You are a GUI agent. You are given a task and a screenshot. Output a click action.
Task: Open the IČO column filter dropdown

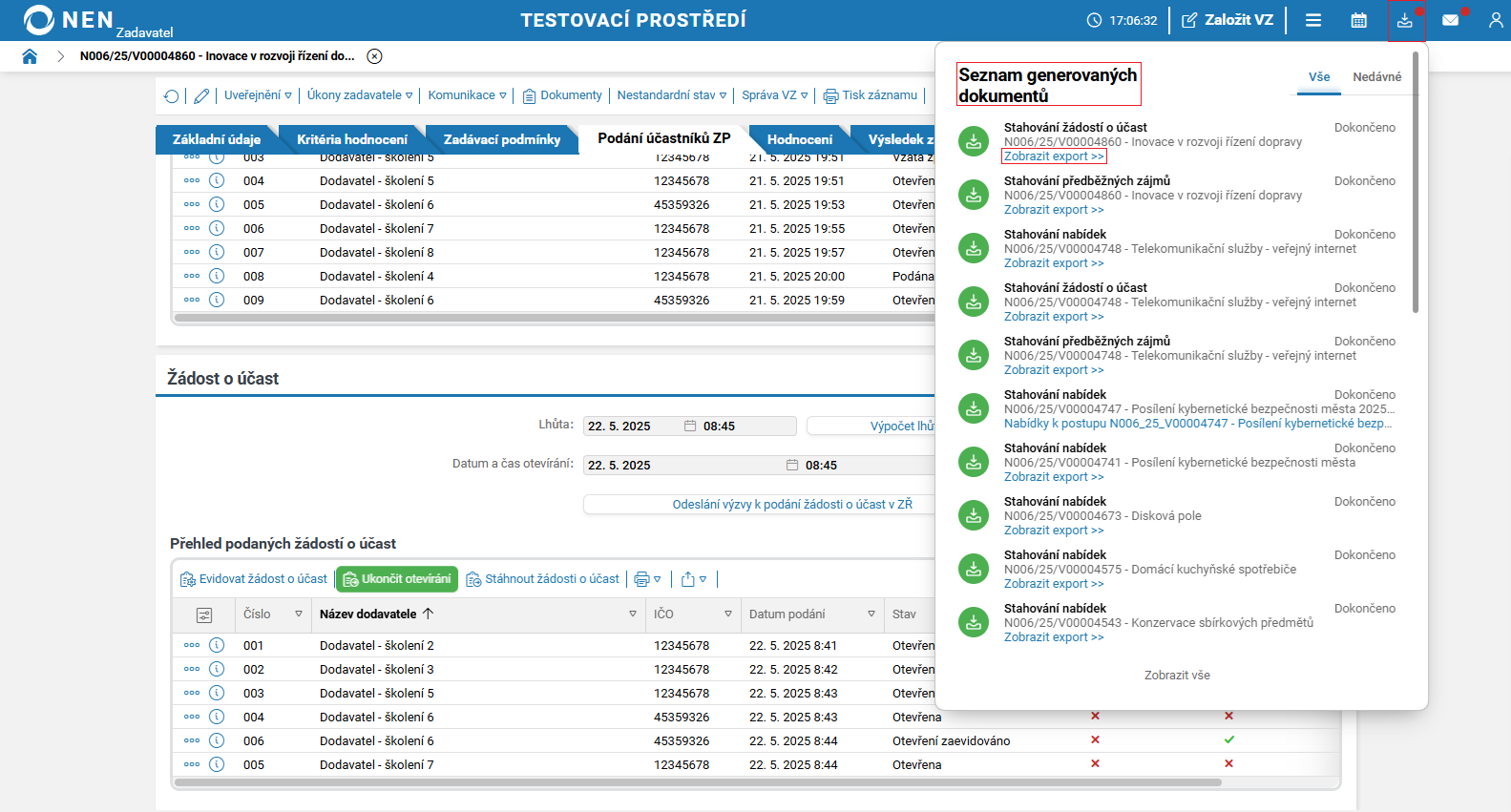[x=727, y=614]
